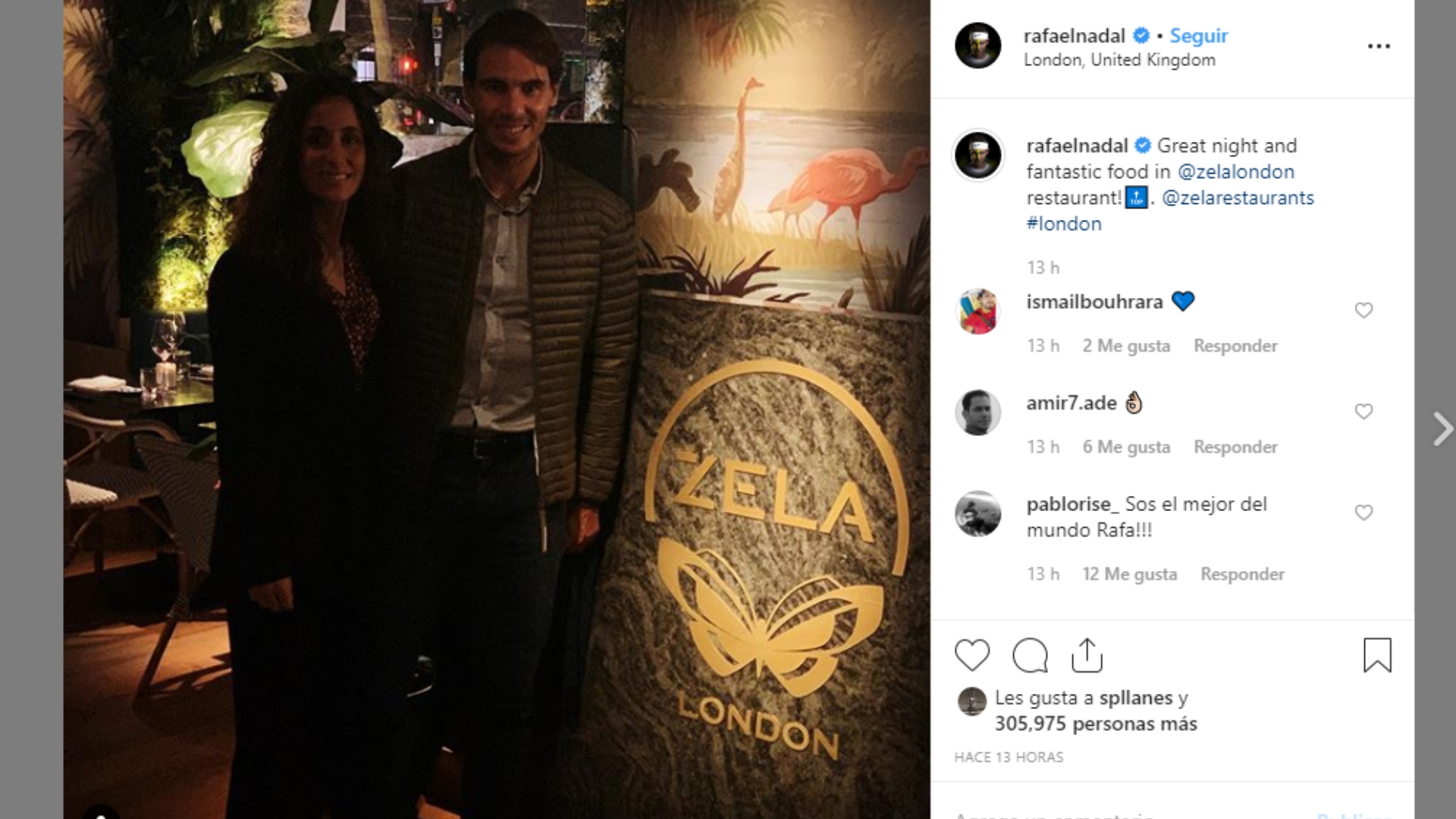Like ismailbouhrara's comment heart

[x=1363, y=310]
